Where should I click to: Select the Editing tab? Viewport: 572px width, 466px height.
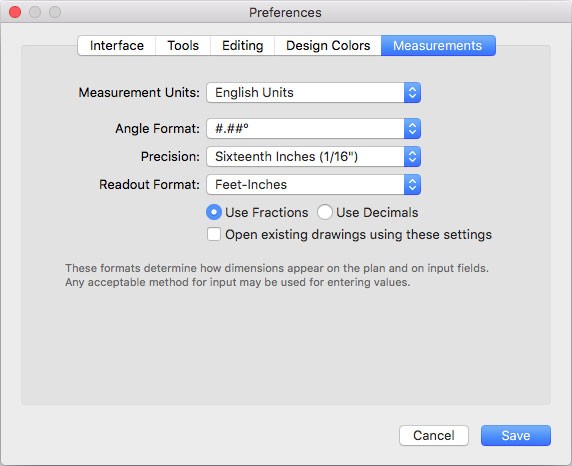coord(242,46)
